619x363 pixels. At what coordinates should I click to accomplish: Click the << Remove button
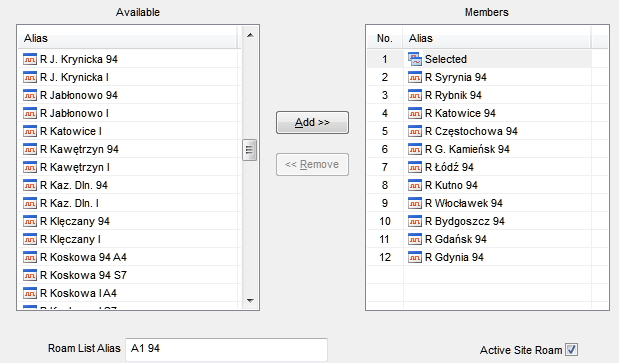tap(312, 164)
